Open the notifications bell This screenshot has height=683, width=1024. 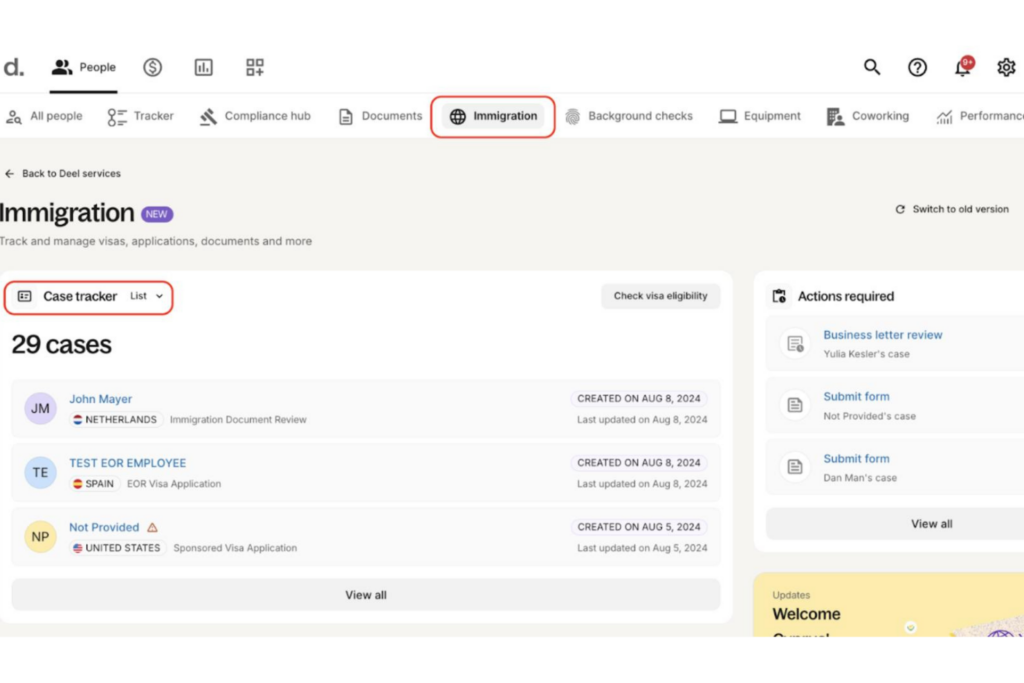click(x=963, y=67)
